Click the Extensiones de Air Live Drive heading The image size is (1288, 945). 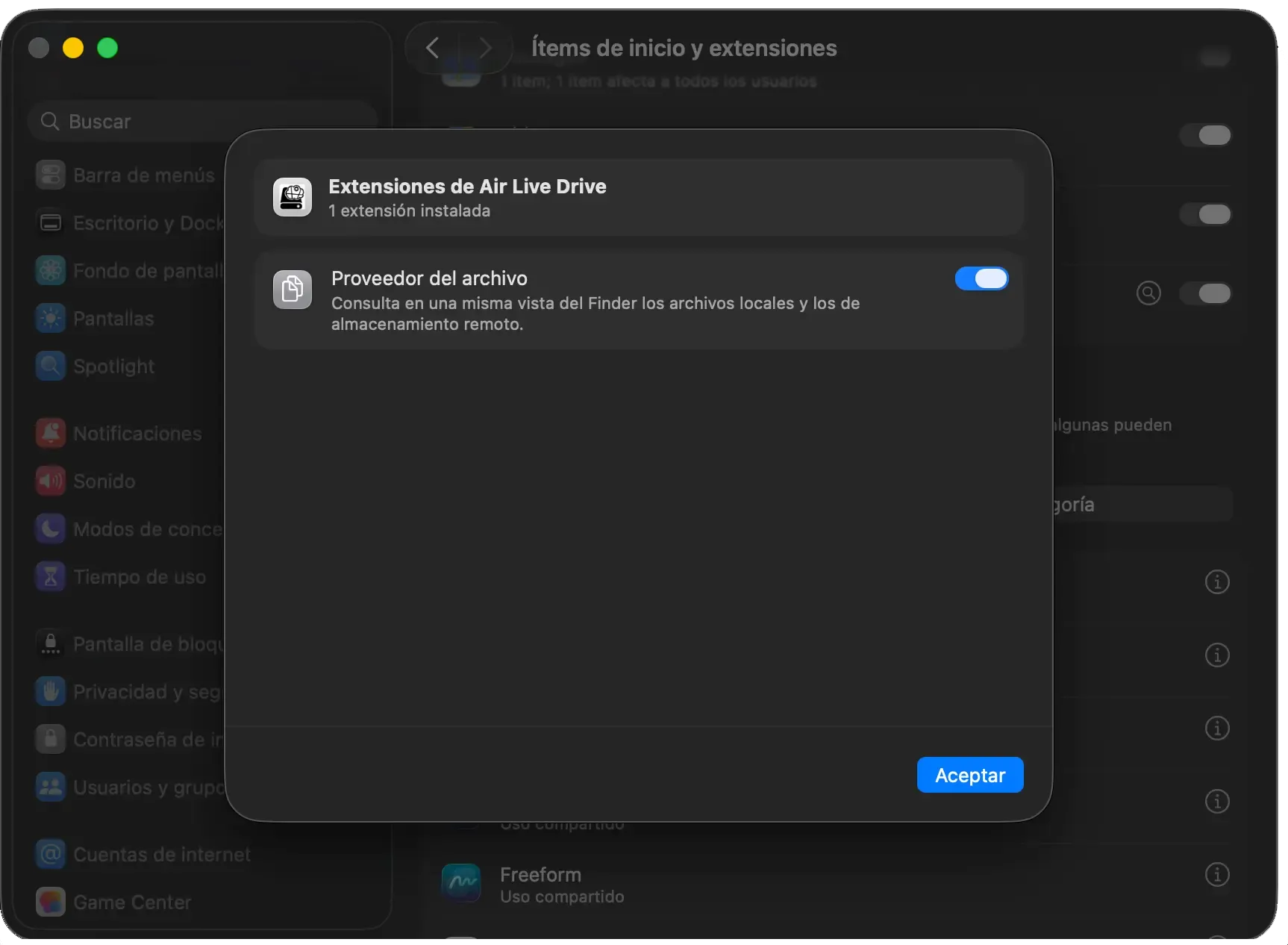(x=467, y=186)
